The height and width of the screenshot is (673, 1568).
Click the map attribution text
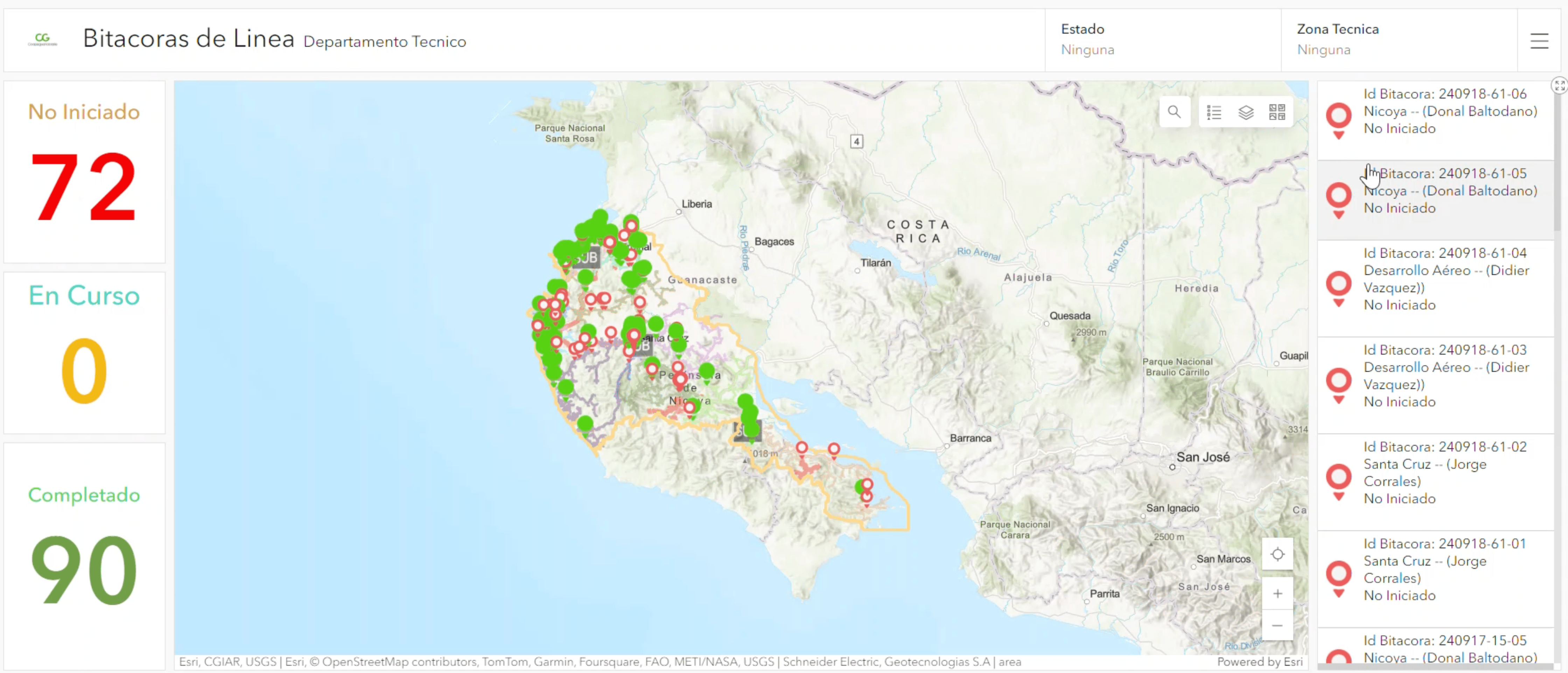point(600,661)
